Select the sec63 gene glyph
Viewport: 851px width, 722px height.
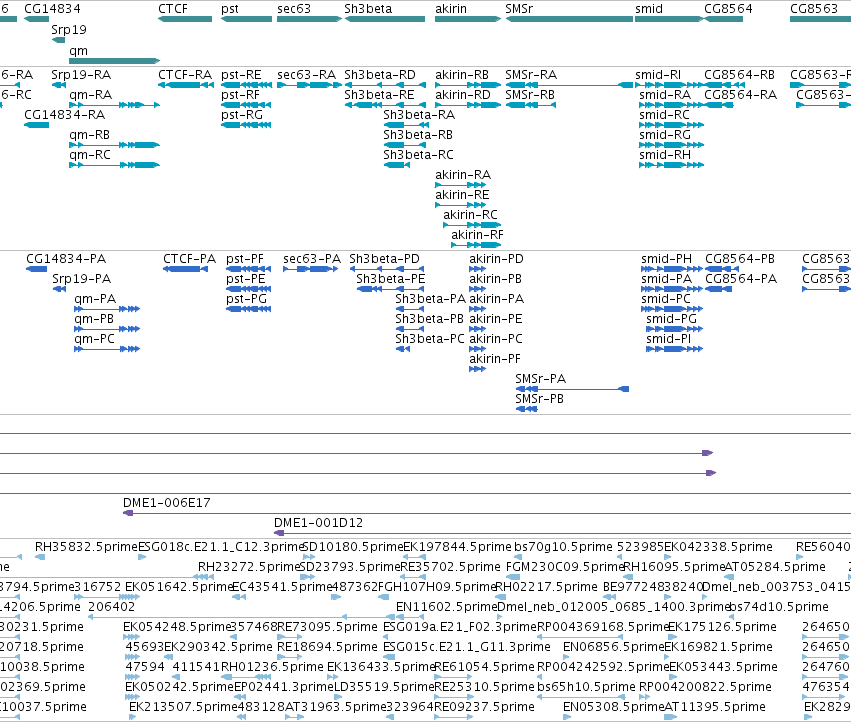[309, 19]
